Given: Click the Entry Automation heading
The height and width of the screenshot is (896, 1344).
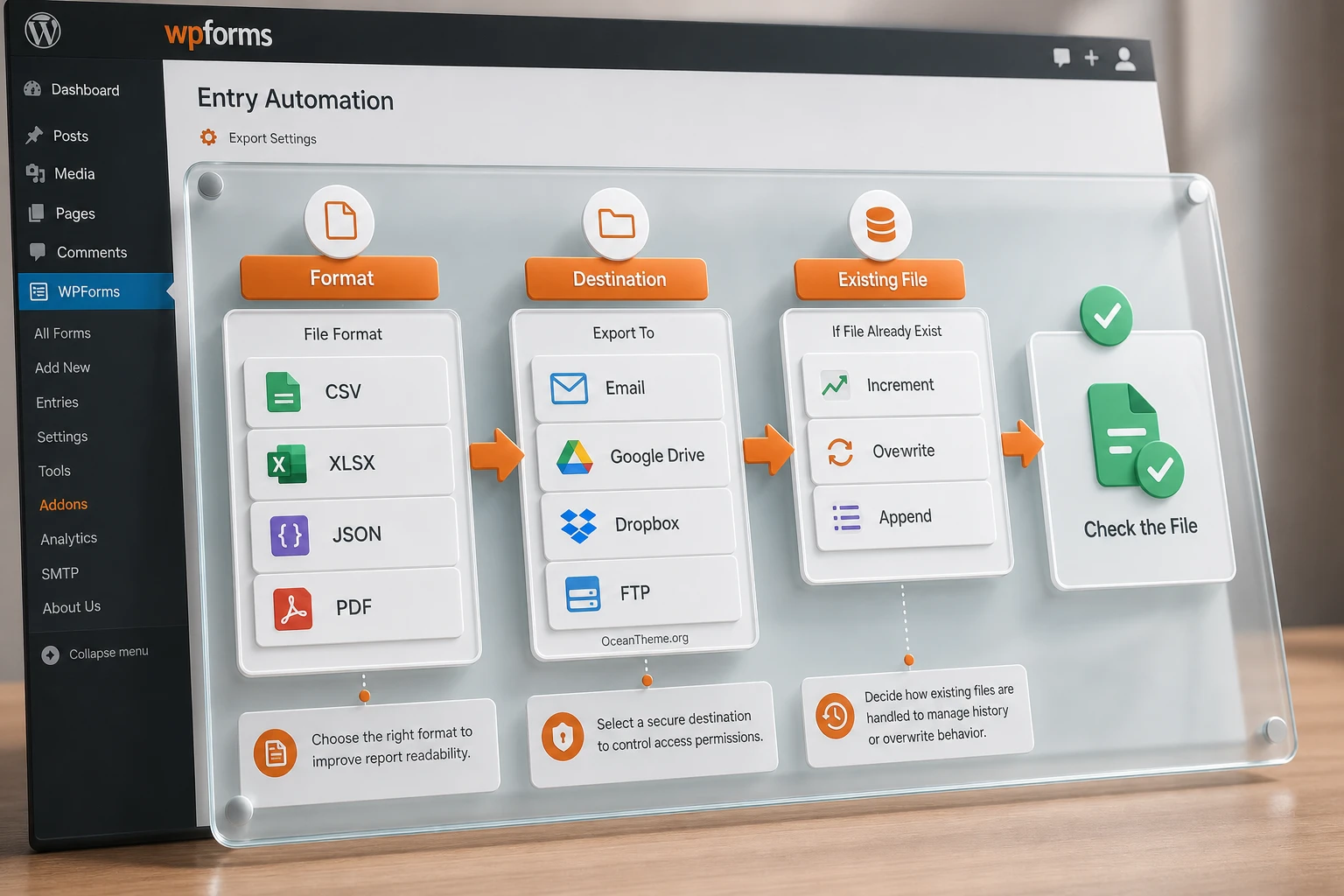Looking at the screenshot, I should click(295, 99).
